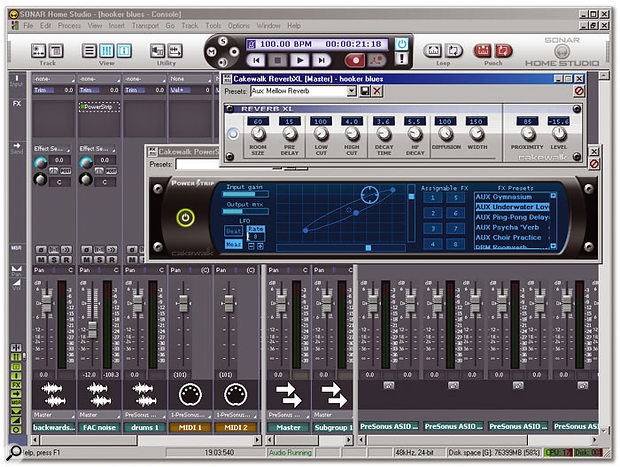The width and height of the screenshot is (620, 467).
Task: Open the Edit menu
Action: point(45,26)
